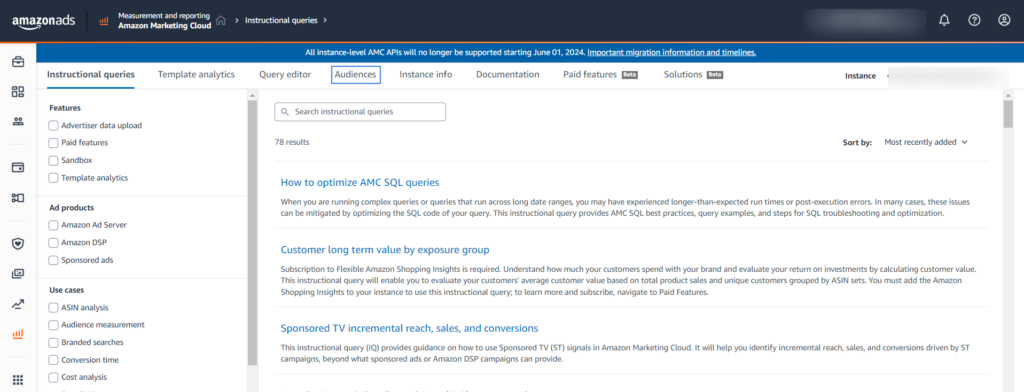Open the wallet card icon in sidebar
This screenshot has width=1024, height=392.
pos(18,167)
